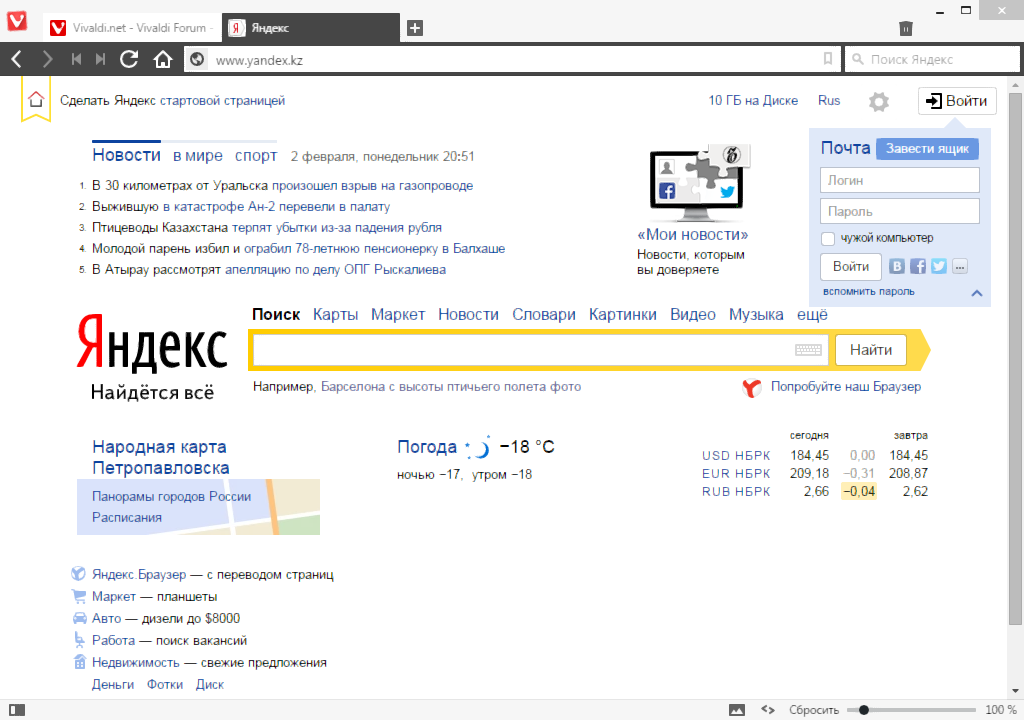This screenshot has height=720, width=1024.
Task: Toggle image loading in status bar
Action: coord(737,710)
